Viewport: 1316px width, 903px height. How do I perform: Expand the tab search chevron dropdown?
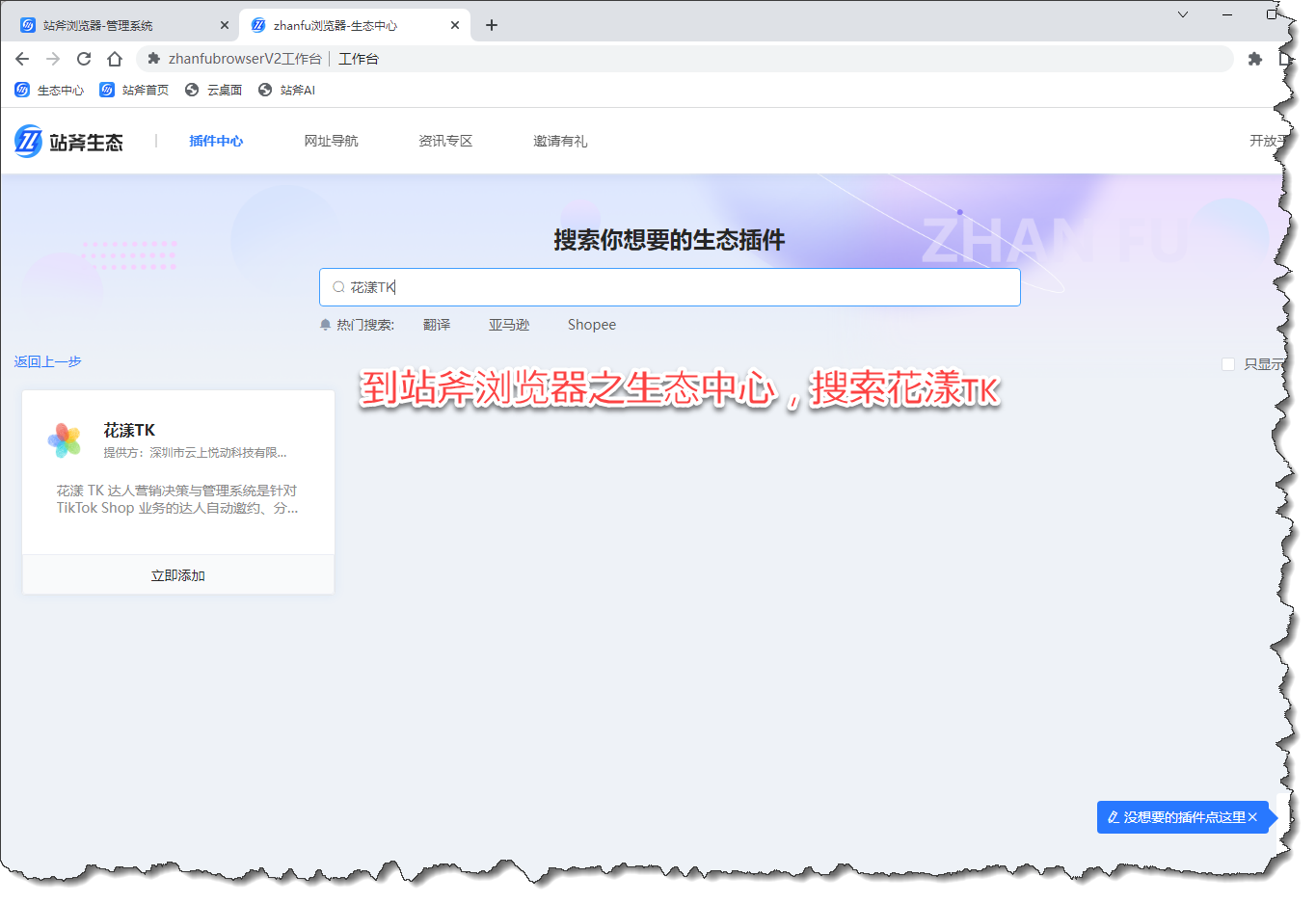tap(1183, 14)
